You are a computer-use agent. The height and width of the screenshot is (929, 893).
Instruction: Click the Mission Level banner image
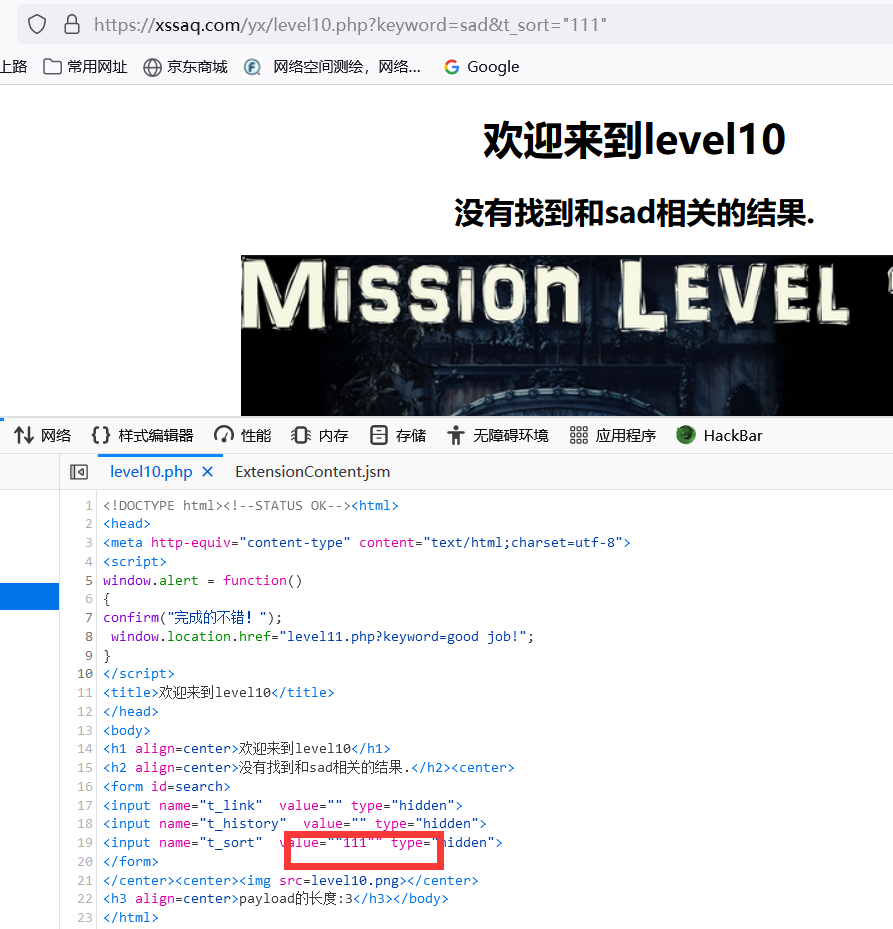566,335
